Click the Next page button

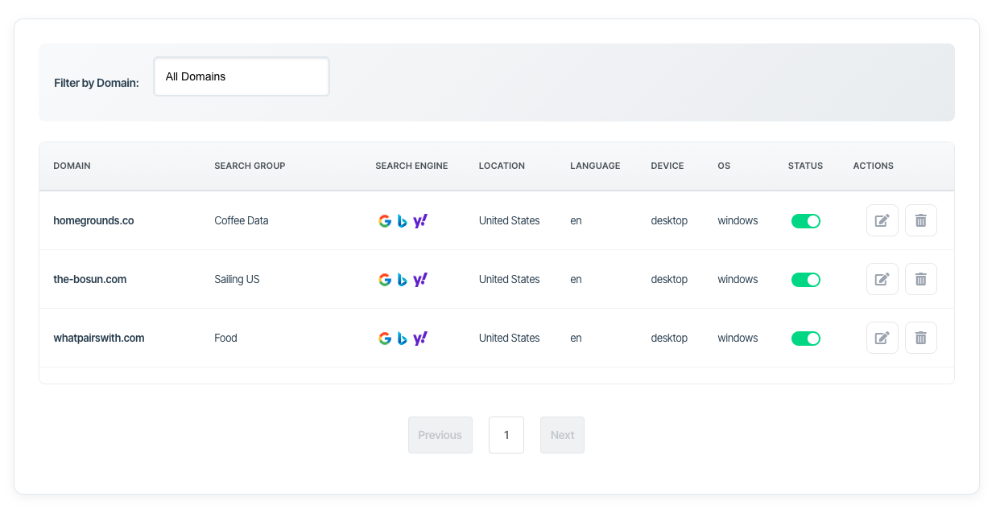point(562,435)
